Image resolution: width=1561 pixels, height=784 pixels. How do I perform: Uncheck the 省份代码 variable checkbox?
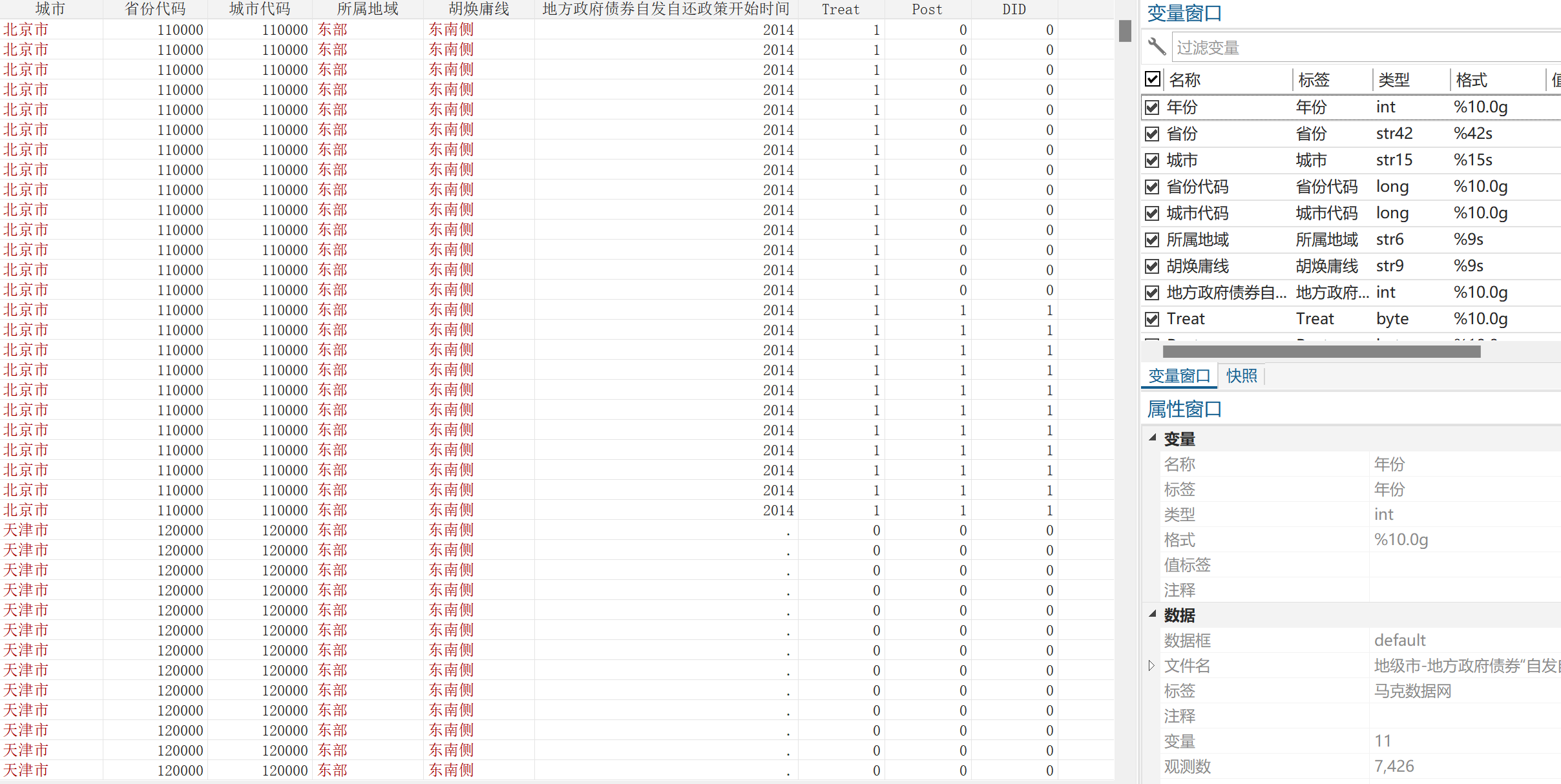tap(1152, 187)
